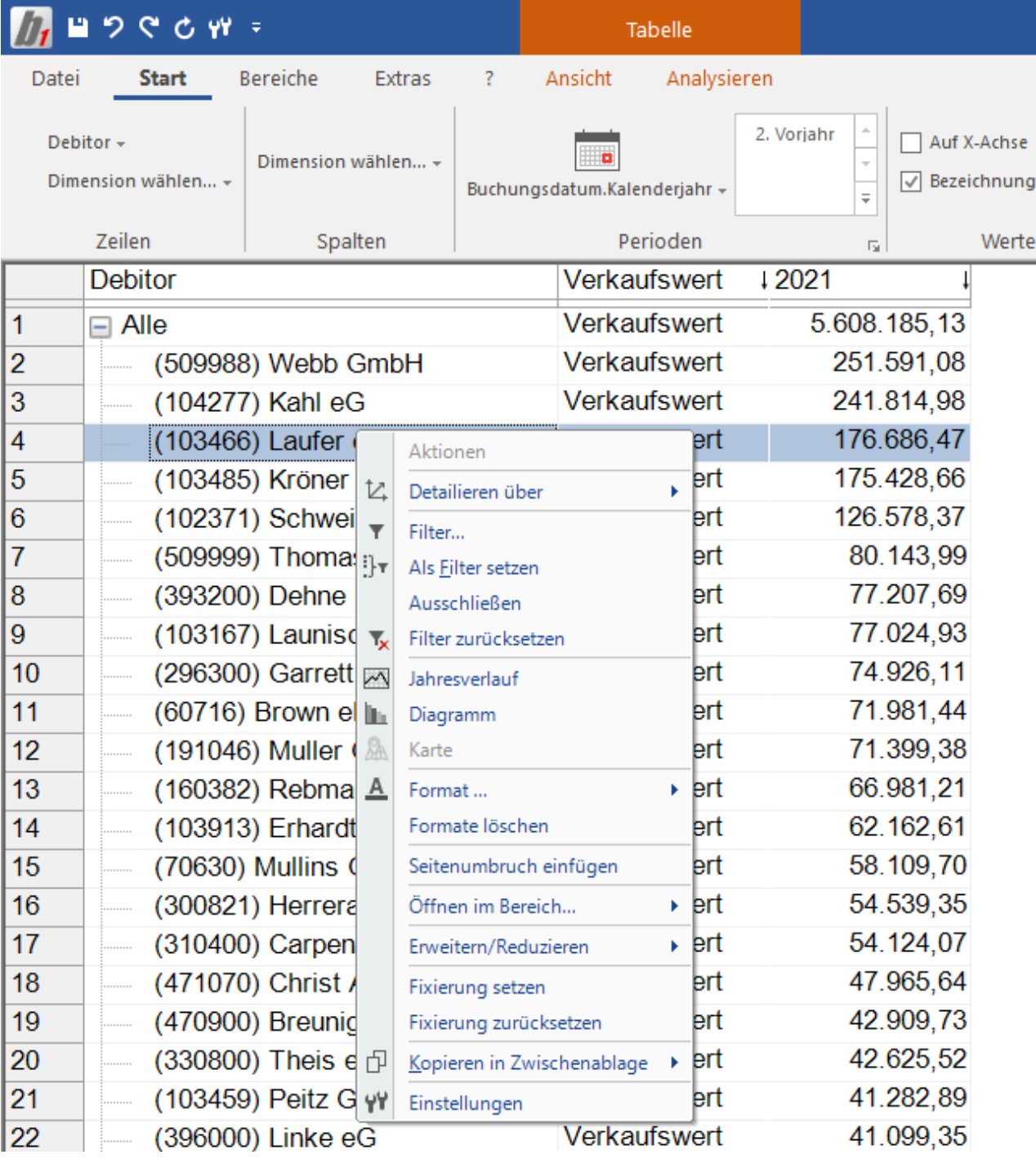Click the Verkaufswert column header
Screen dimensions: 1036x1159
663,280
